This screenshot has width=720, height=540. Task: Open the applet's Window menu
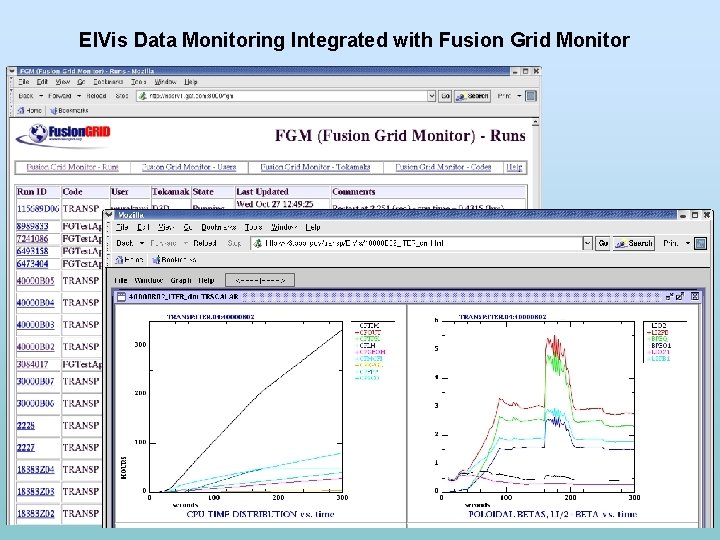click(149, 280)
